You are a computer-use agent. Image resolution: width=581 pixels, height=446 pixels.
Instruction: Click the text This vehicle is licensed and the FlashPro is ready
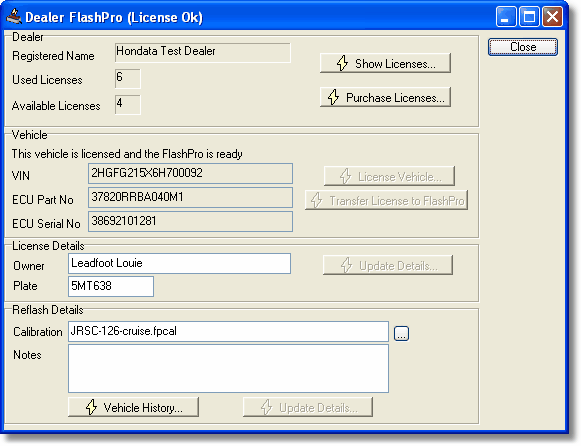point(127,154)
